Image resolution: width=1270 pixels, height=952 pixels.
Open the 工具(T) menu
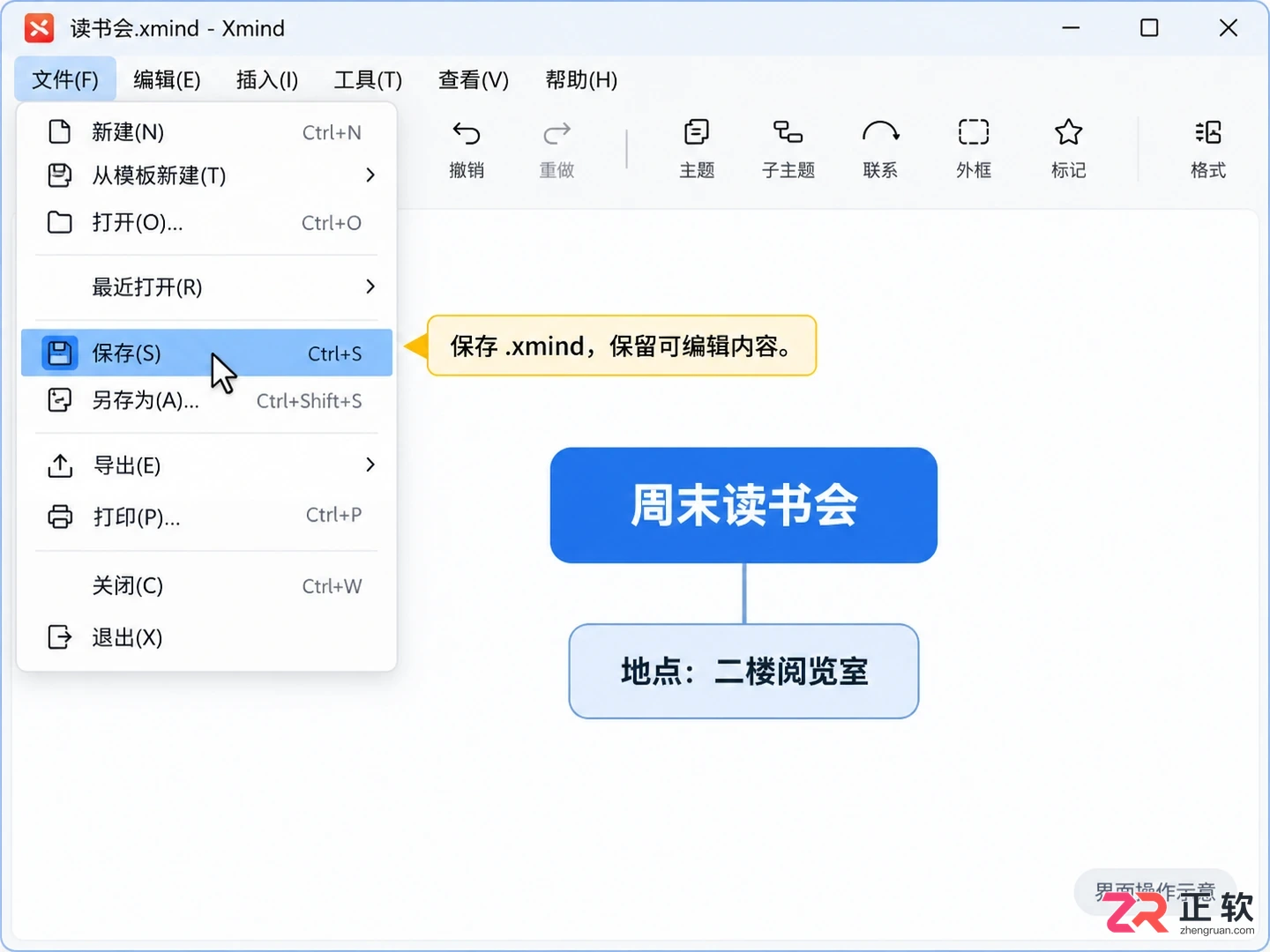pyautogui.click(x=368, y=79)
